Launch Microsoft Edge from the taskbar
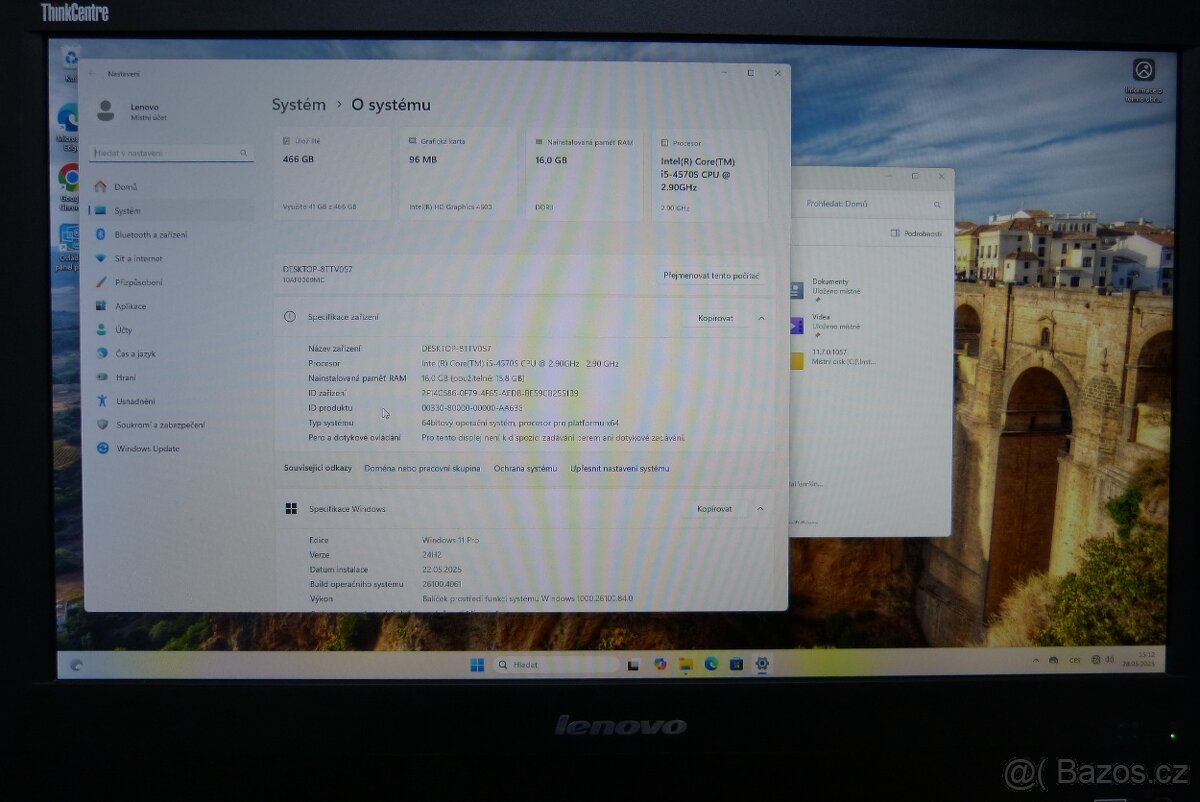The image size is (1200, 802). click(711, 663)
